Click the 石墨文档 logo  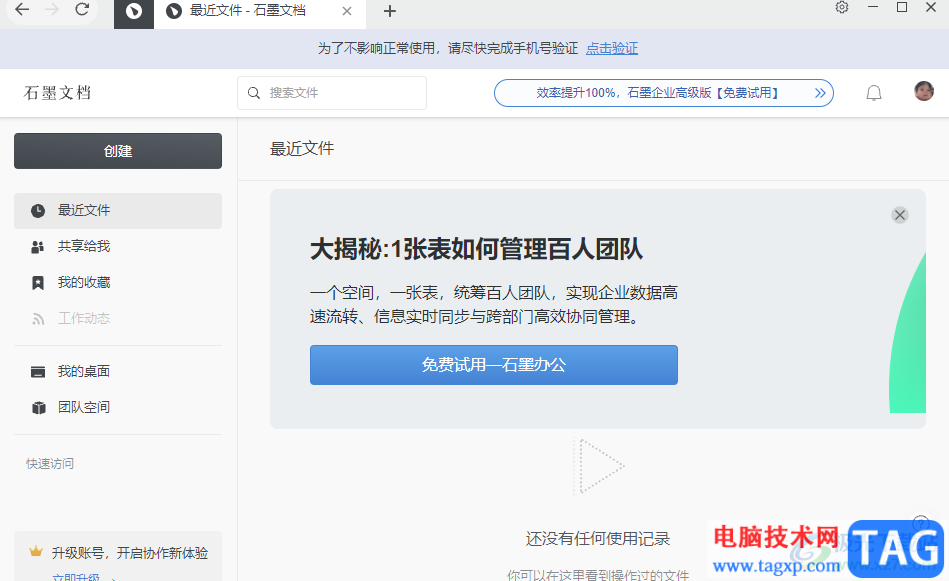click(57, 93)
